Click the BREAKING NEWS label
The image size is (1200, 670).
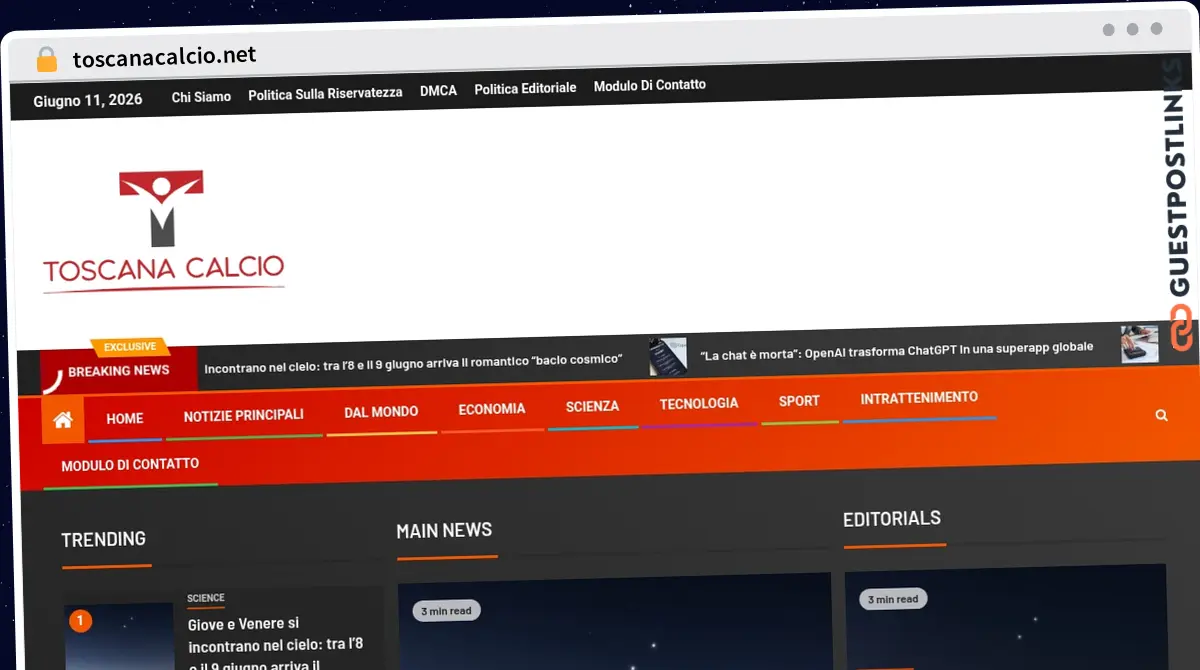click(x=119, y=371)
